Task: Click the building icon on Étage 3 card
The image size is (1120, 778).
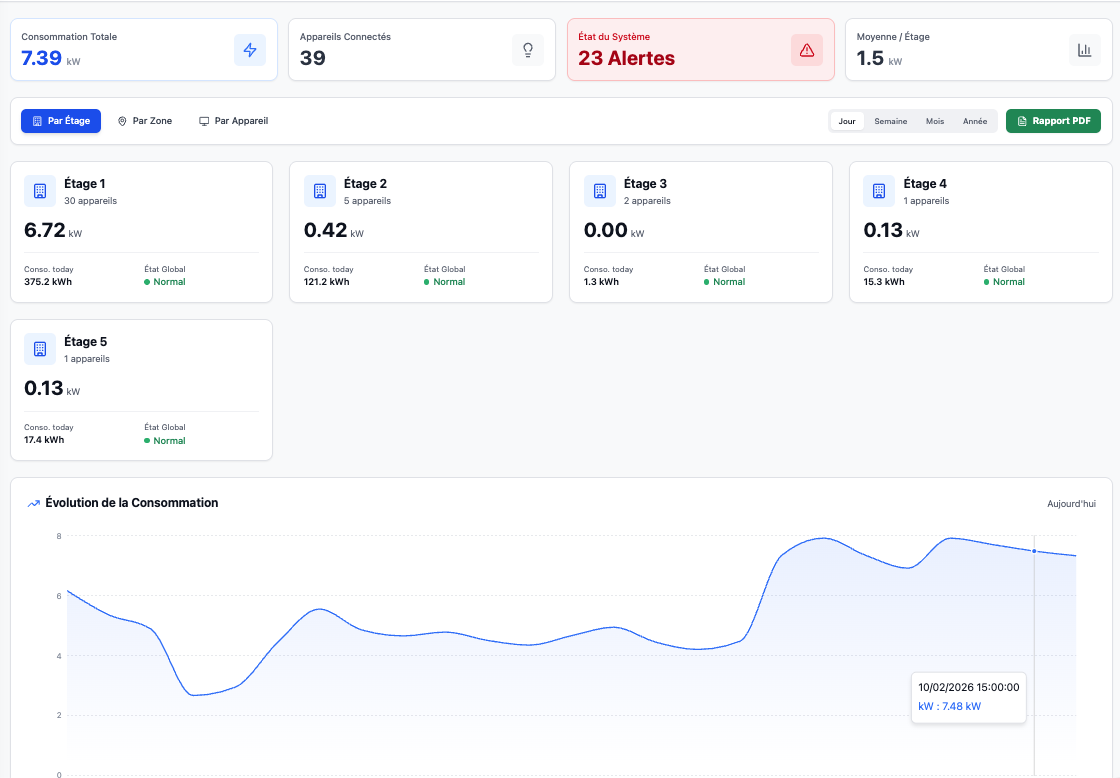Action: [600, 191]
